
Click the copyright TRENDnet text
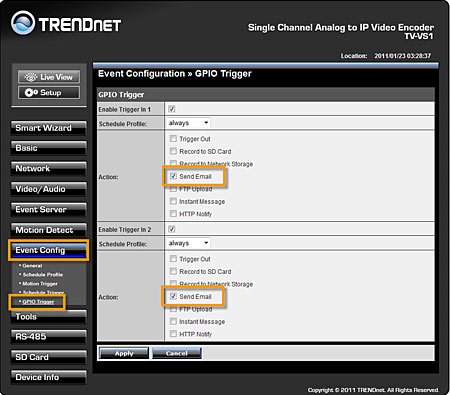pos(373,390)
